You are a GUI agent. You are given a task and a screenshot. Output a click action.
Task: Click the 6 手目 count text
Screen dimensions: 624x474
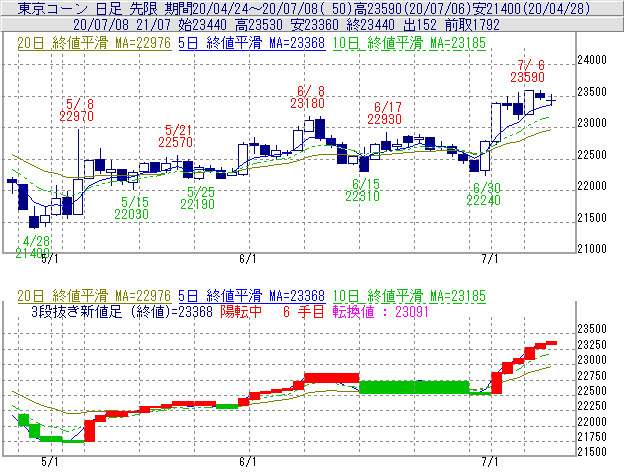tap(304, 312)
